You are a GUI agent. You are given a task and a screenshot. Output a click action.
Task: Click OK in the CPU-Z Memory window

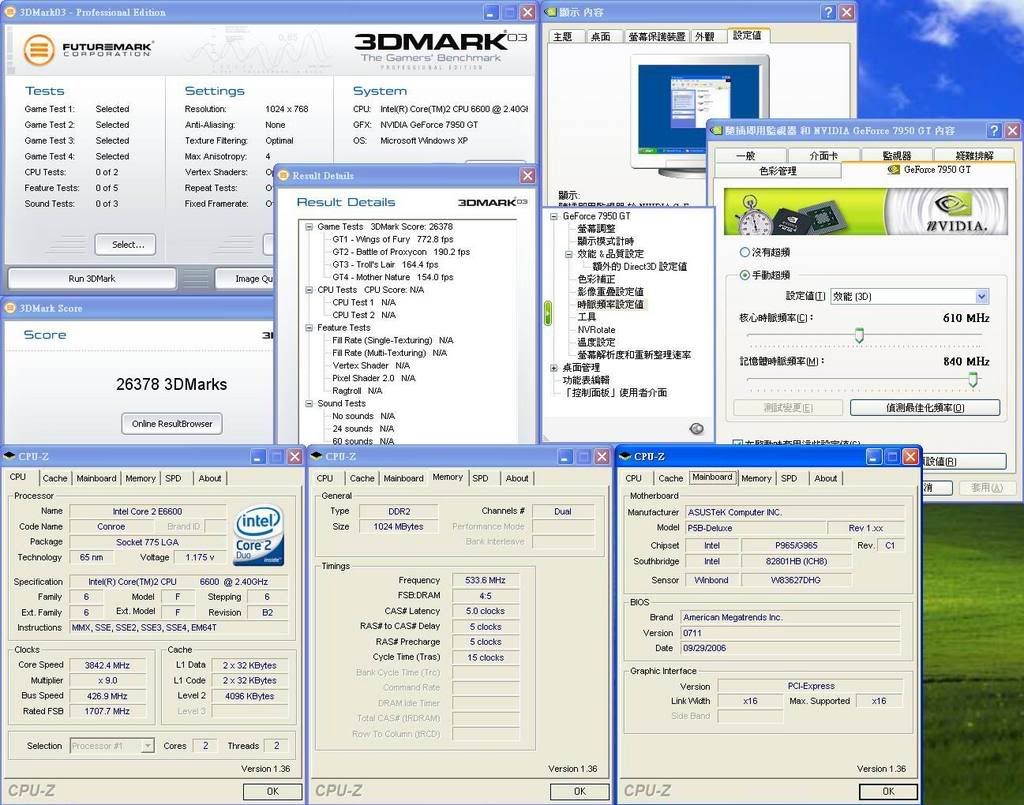[x=579, y=791]
